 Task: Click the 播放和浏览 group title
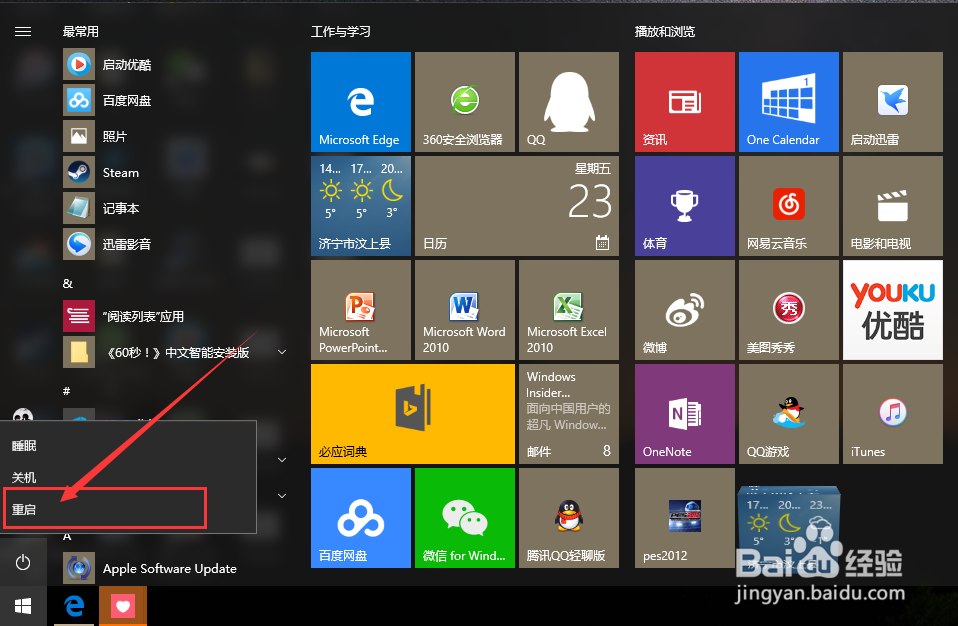(665, 31)
